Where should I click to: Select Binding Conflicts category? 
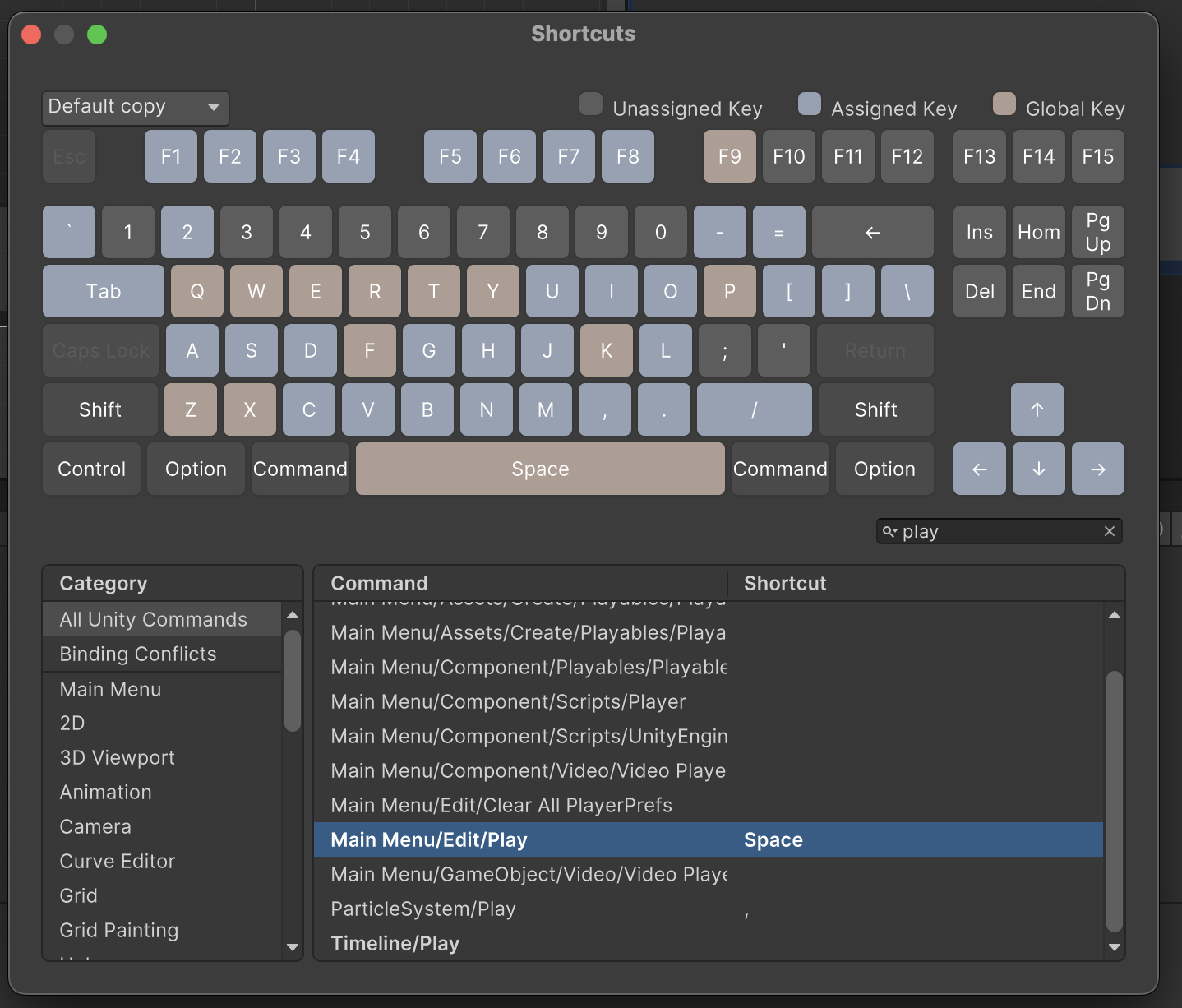point(162,654)
